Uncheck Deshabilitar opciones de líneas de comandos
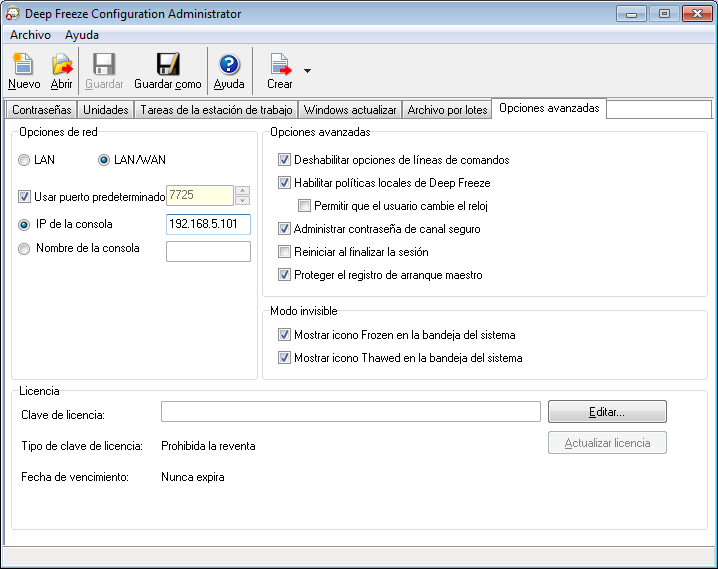Screen dimensions: 718x569 284,160
